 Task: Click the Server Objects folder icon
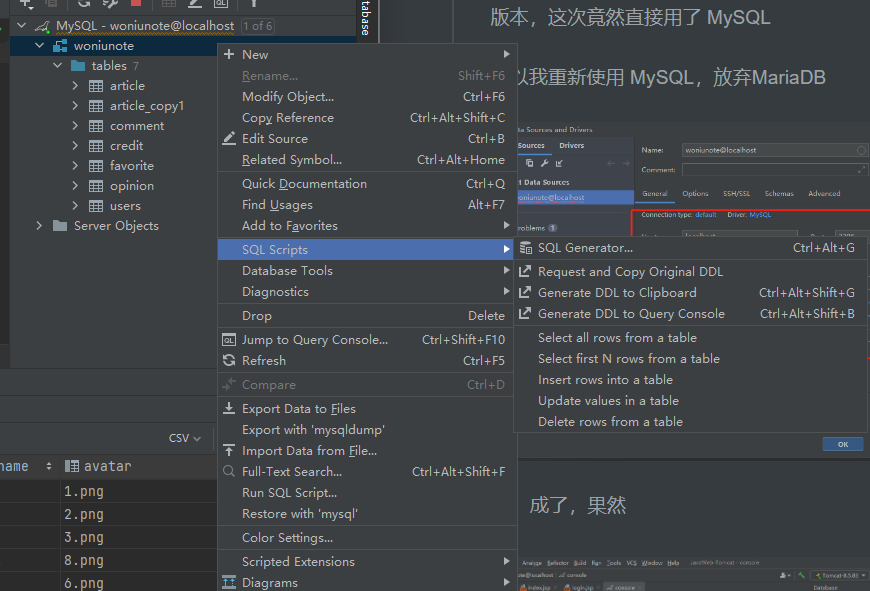tap(60, 226)
